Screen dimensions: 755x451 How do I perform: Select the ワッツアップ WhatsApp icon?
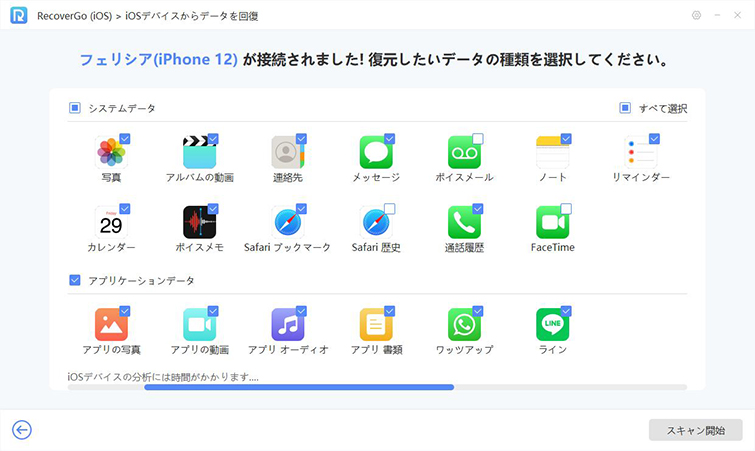464,324
